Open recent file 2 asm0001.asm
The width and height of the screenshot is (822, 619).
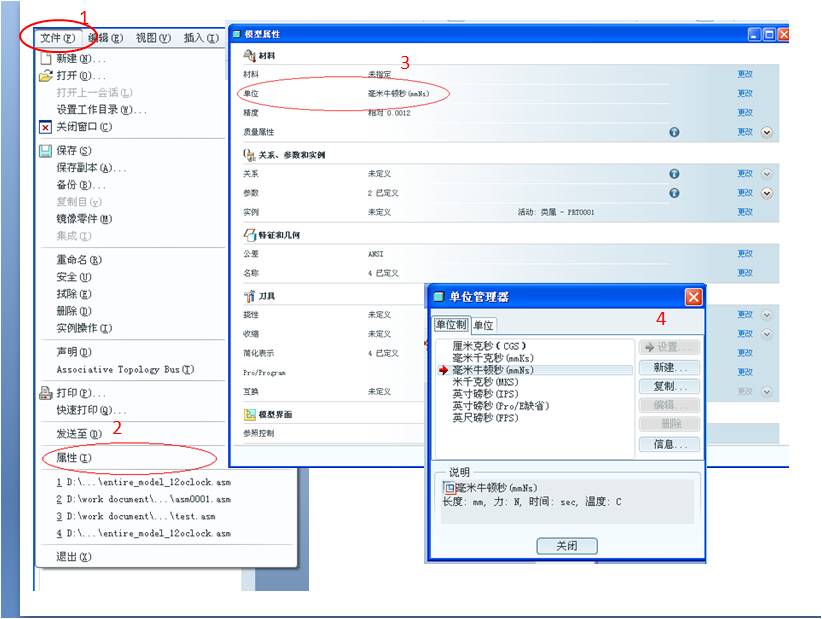(x=144, y=499)
